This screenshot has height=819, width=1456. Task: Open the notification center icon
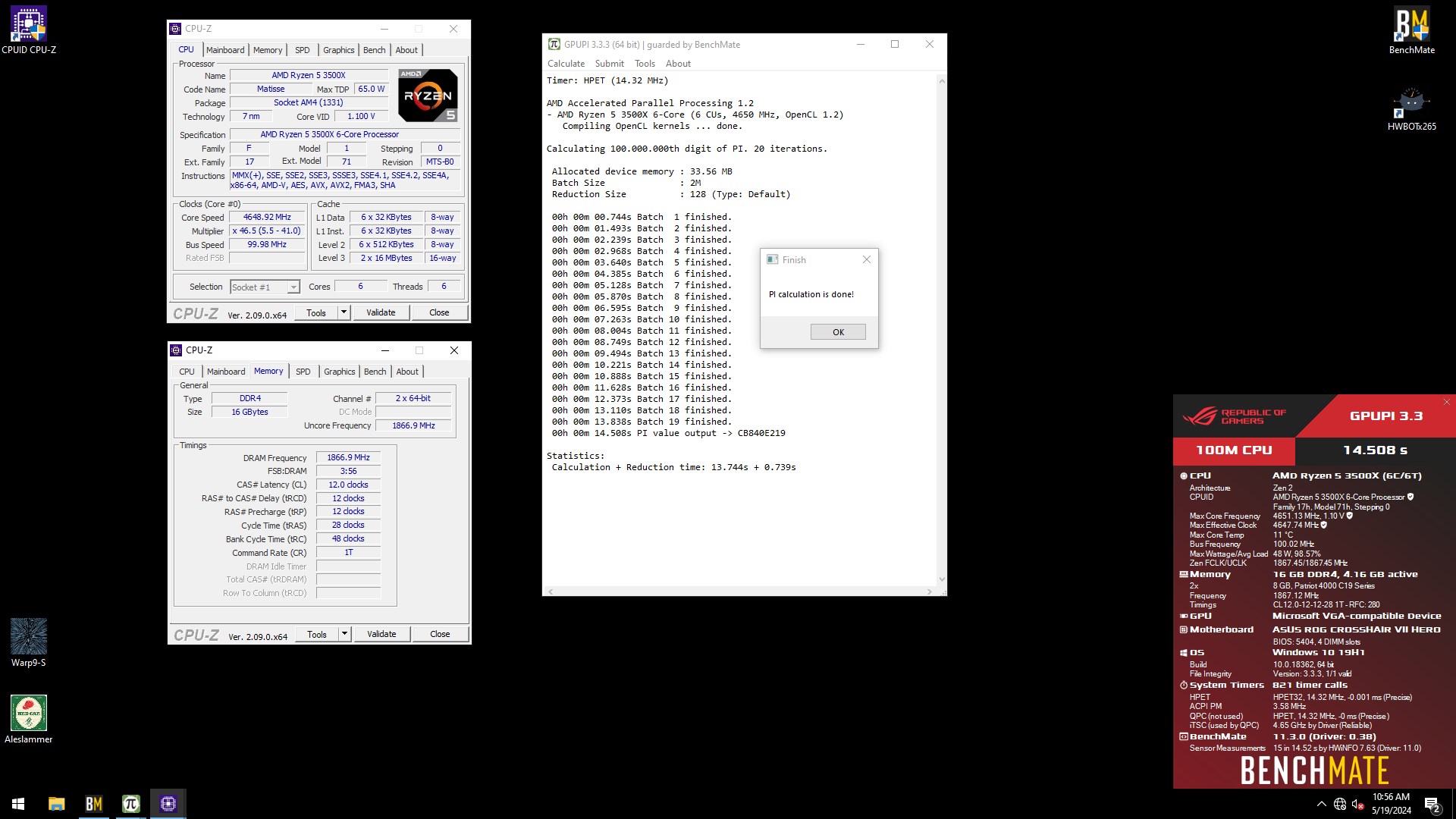point(1432,804)
